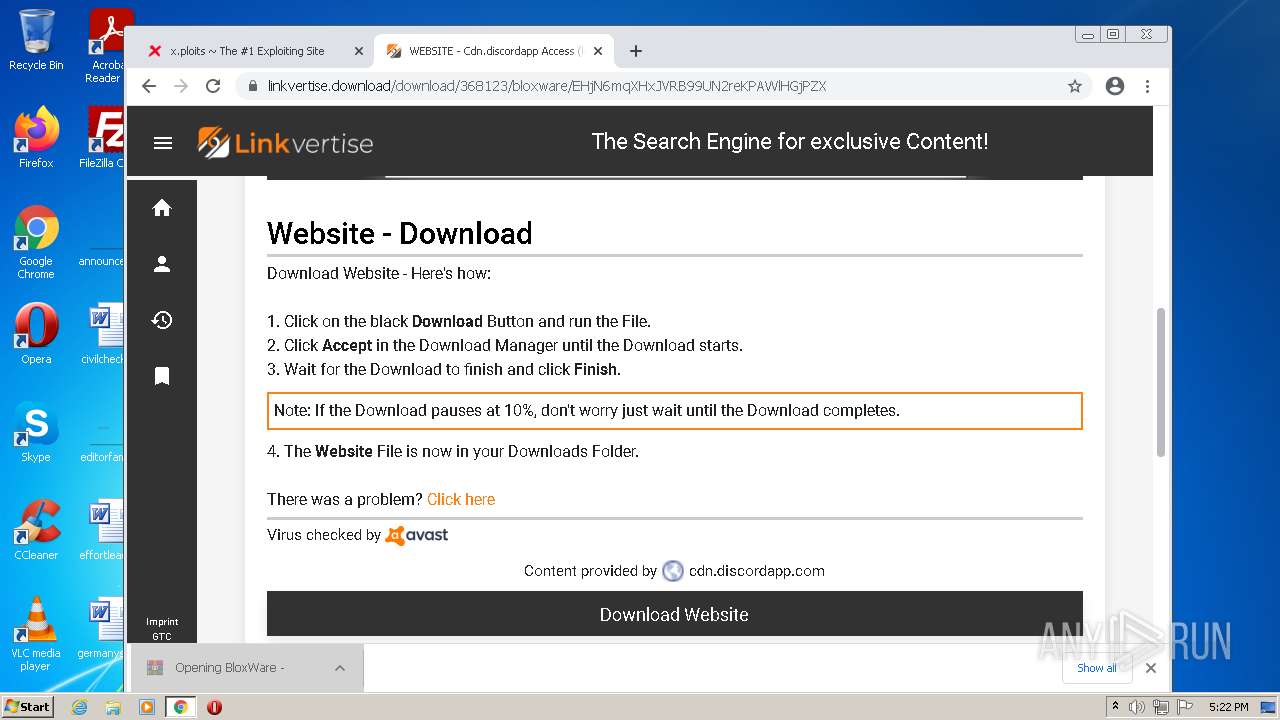Click the address bar URL
The height and width of the screenshot is (720, 1280).
coord(547,86)
